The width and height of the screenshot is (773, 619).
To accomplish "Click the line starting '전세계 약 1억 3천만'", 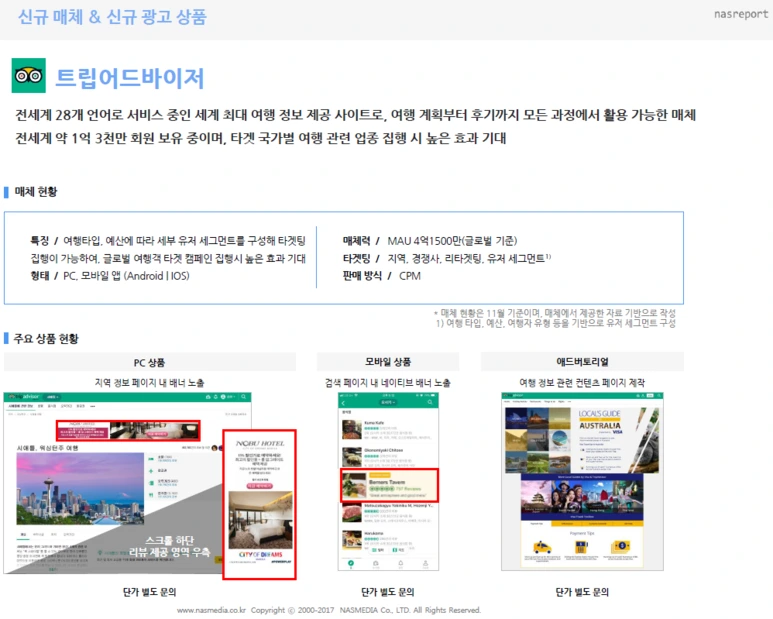I will (x=261, y=138).
